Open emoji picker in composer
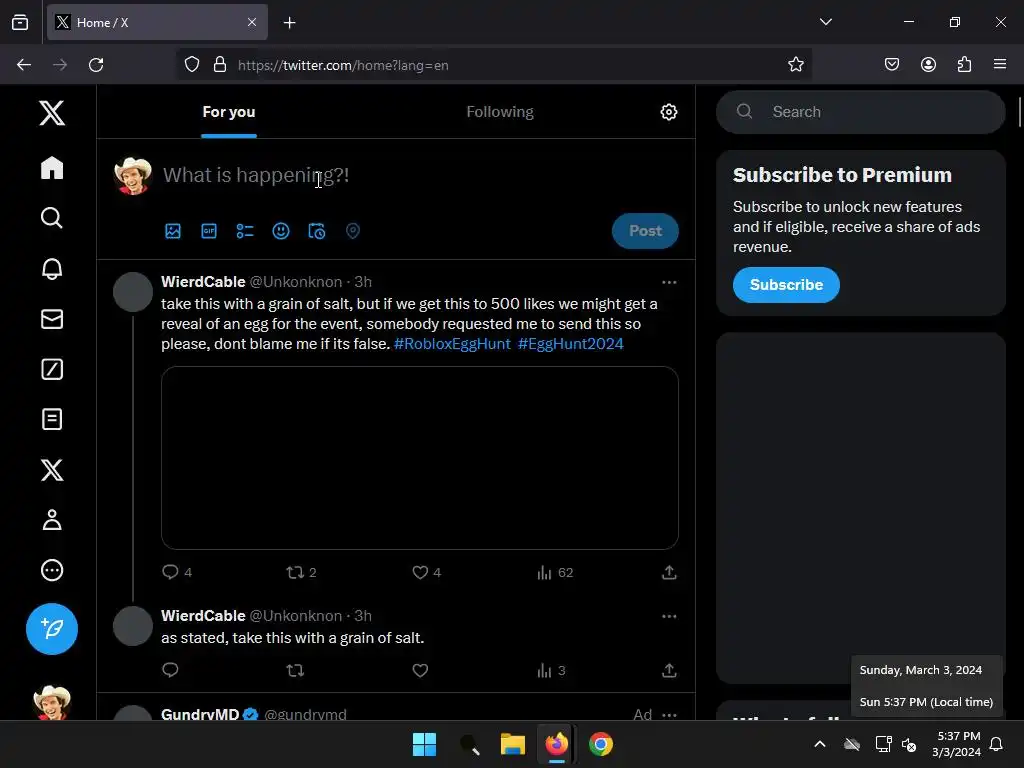 point(281,231)
